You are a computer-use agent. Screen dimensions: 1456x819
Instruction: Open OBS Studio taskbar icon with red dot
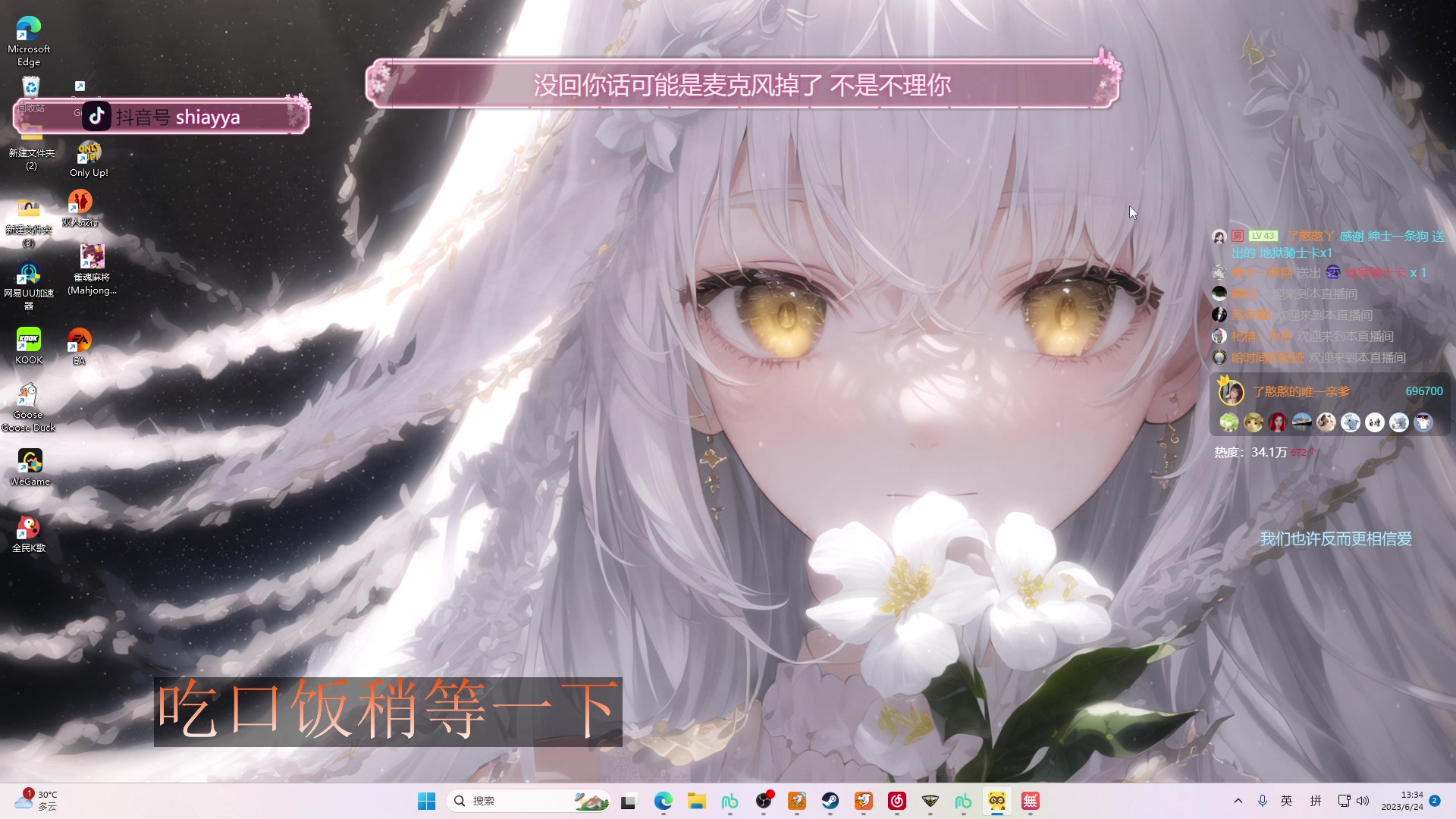(x=764, y=801)
